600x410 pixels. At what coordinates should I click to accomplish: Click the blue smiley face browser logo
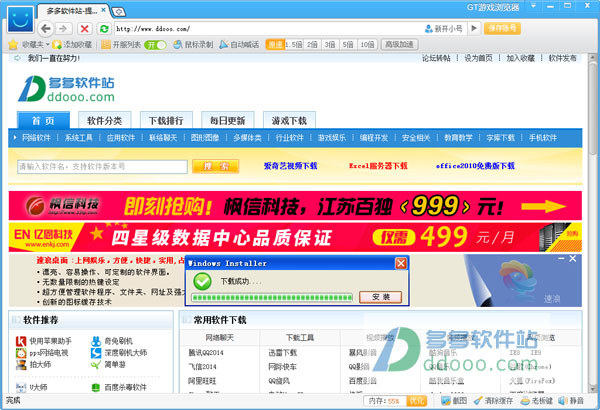[20, 20]
